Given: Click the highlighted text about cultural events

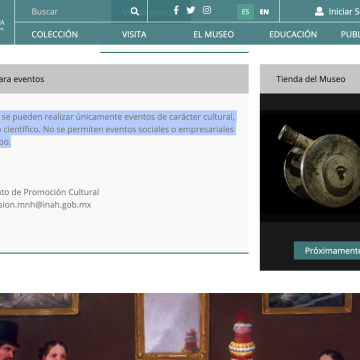Looking at the screenshot, I should [118, 129].
